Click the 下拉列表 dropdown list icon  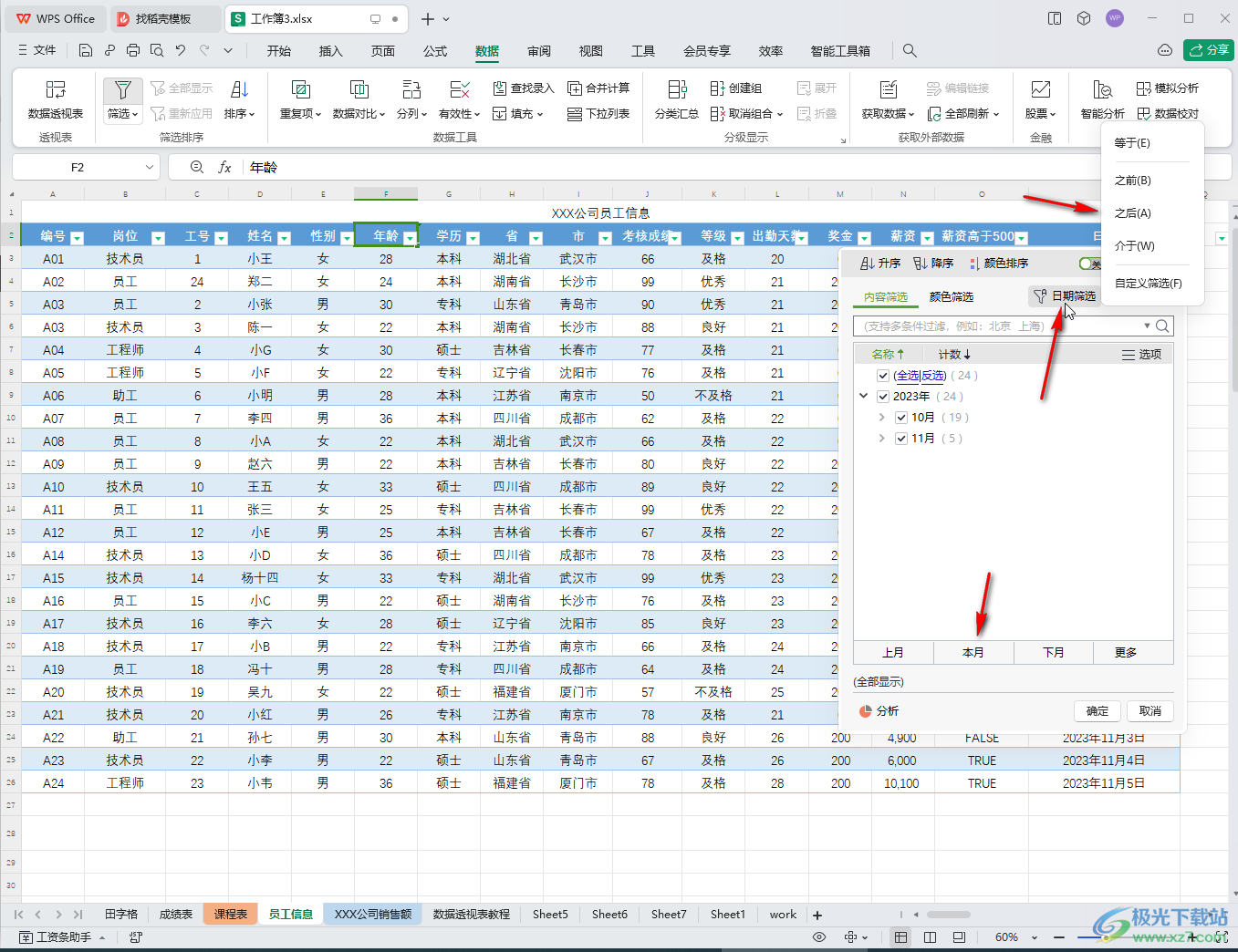pyautogui.click(x=575, y=114)
